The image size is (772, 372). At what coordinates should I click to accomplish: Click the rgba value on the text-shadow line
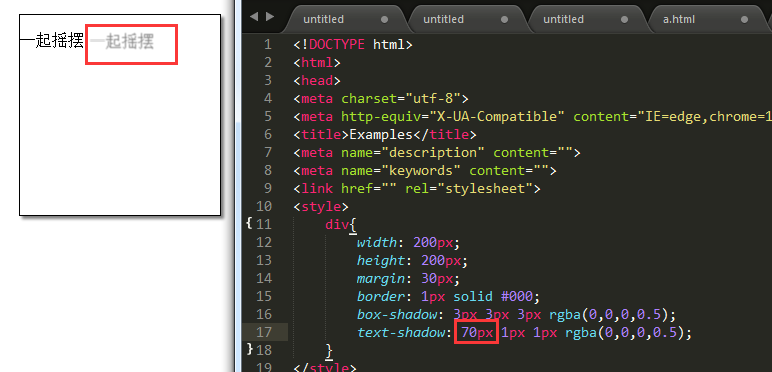click(x=625, y=333)
